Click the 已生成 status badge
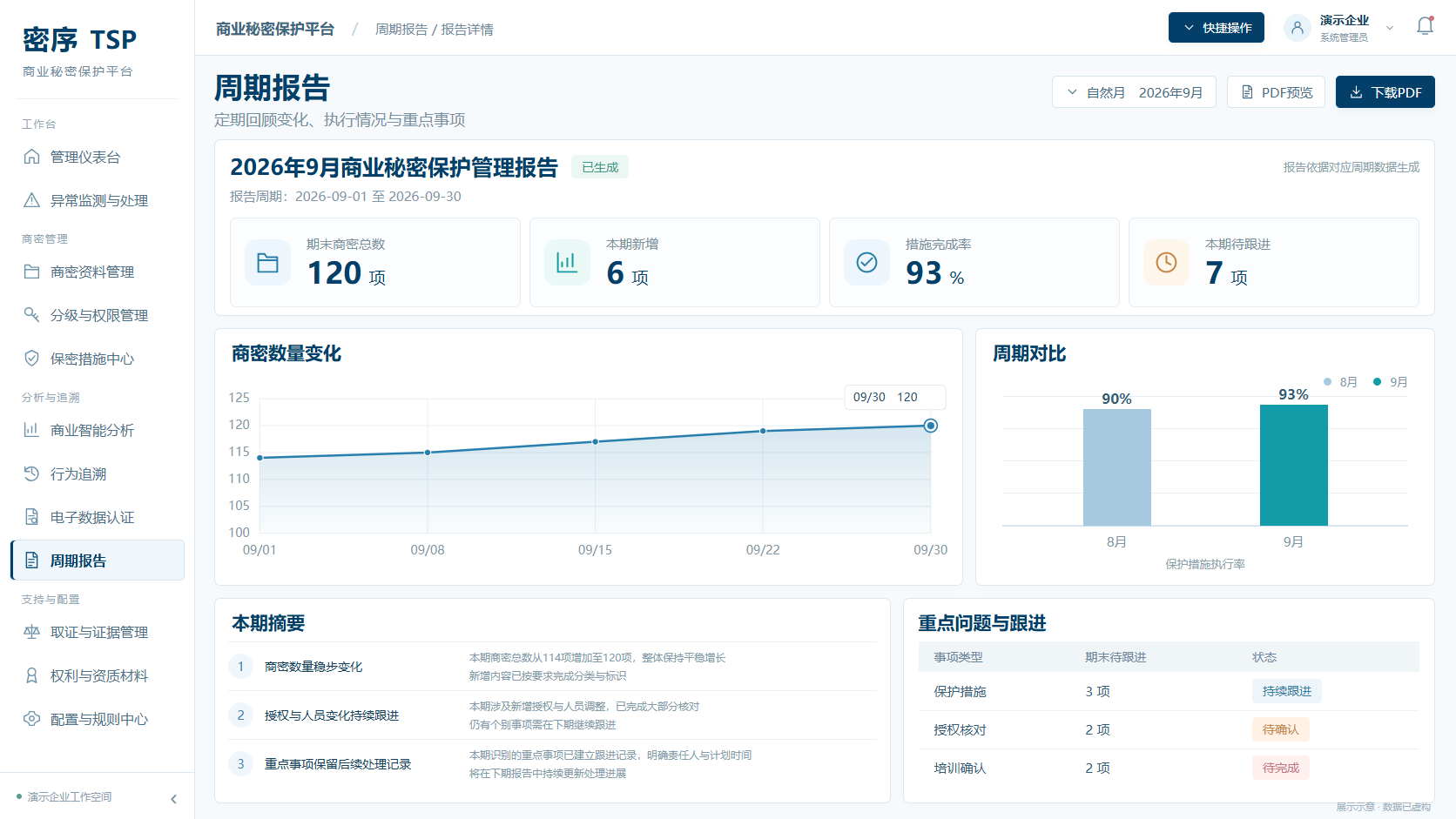Viewport: 1456px width, 819px height. tap(600, 167)
